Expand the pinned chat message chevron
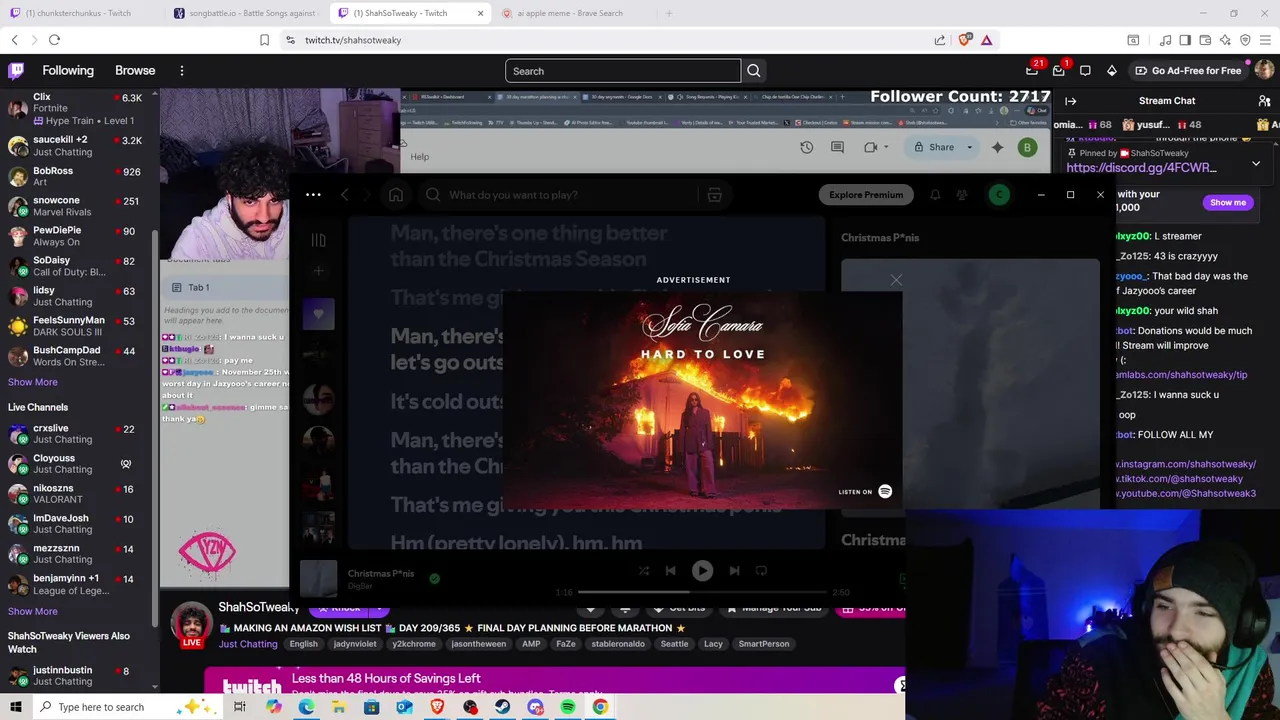 pyautogui.click(x=1256, y=163)
